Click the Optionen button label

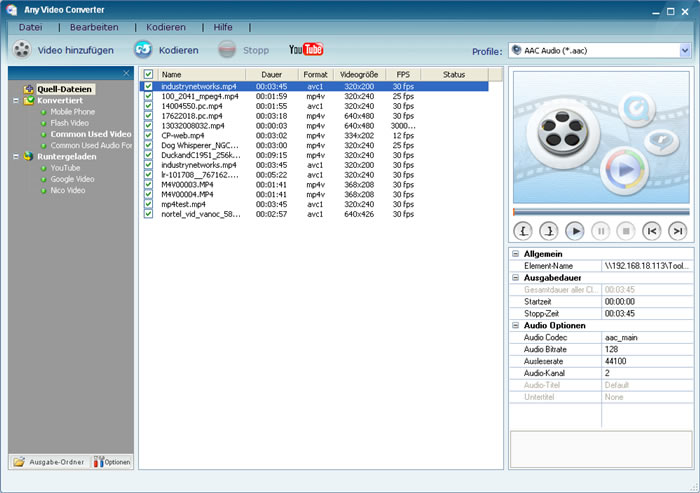click(x=117, y=462)
